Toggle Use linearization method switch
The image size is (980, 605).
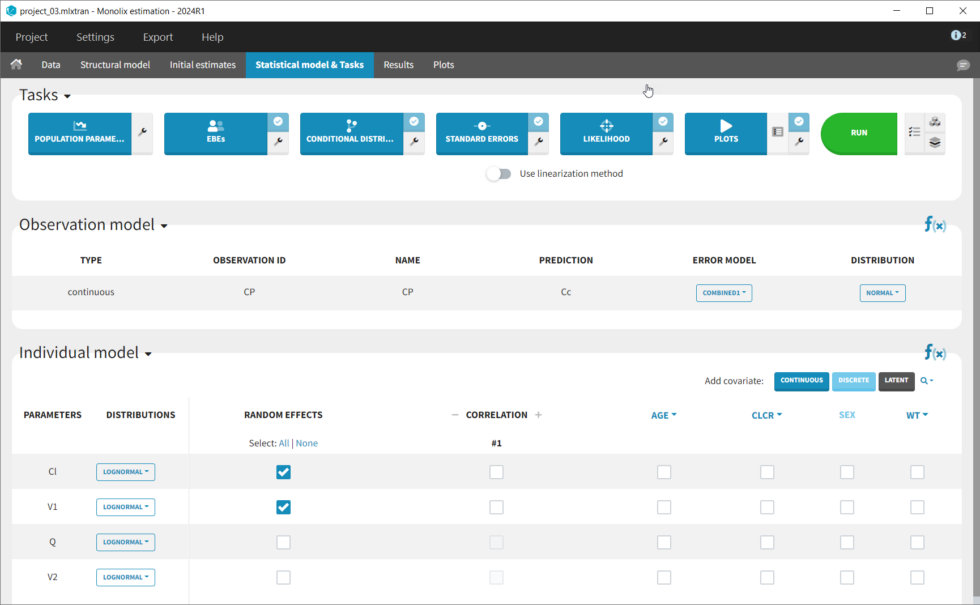[498, 174]
